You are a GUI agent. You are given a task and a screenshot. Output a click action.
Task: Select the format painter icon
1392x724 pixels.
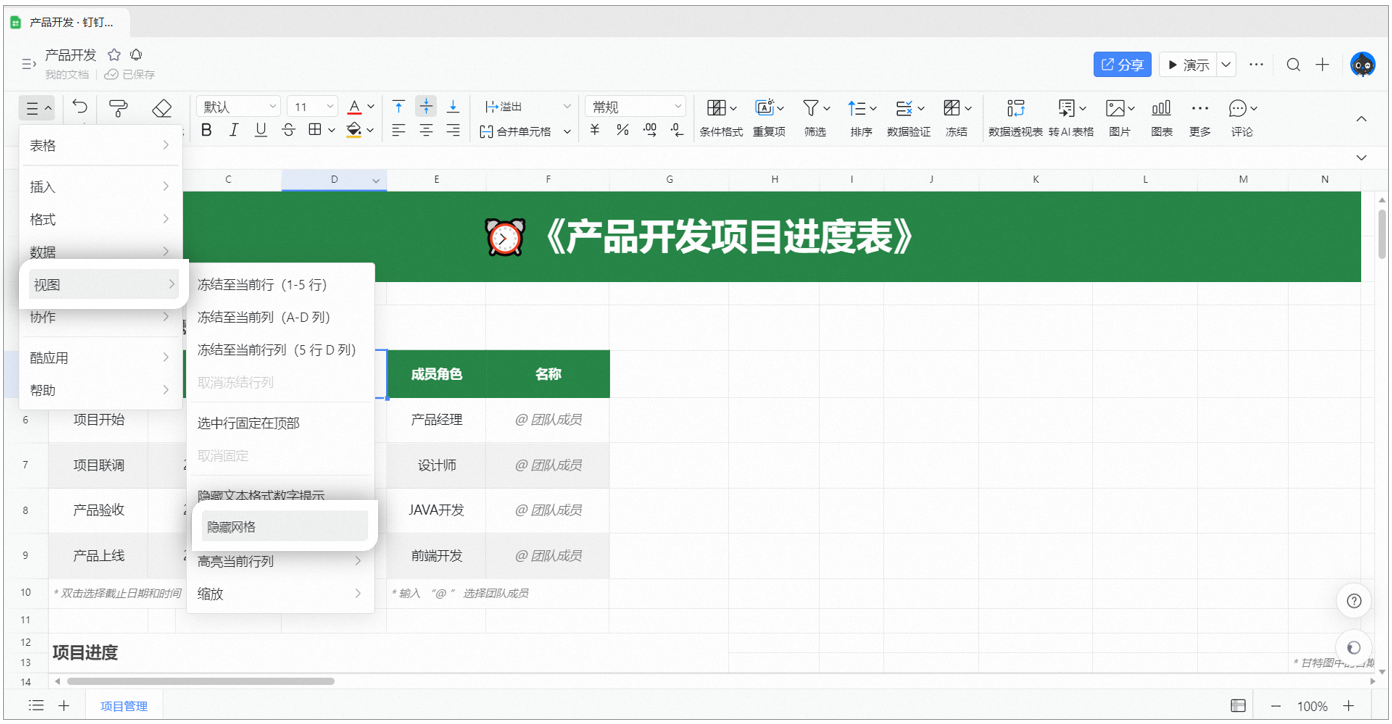[118, 107]
